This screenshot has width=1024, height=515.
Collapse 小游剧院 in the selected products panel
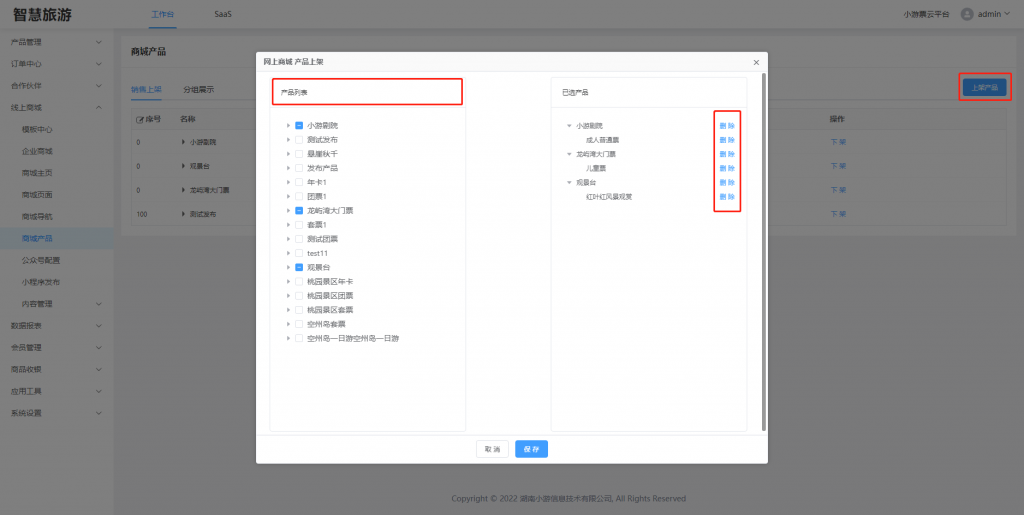point(569,126)
